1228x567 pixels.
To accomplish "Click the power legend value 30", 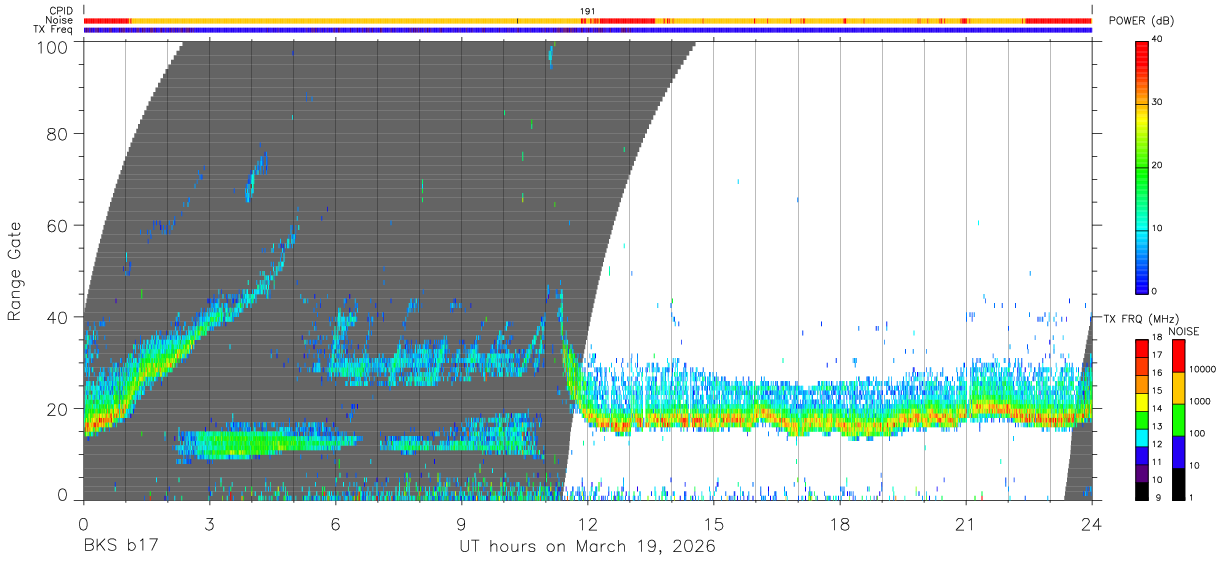I will click(1159, 103).
